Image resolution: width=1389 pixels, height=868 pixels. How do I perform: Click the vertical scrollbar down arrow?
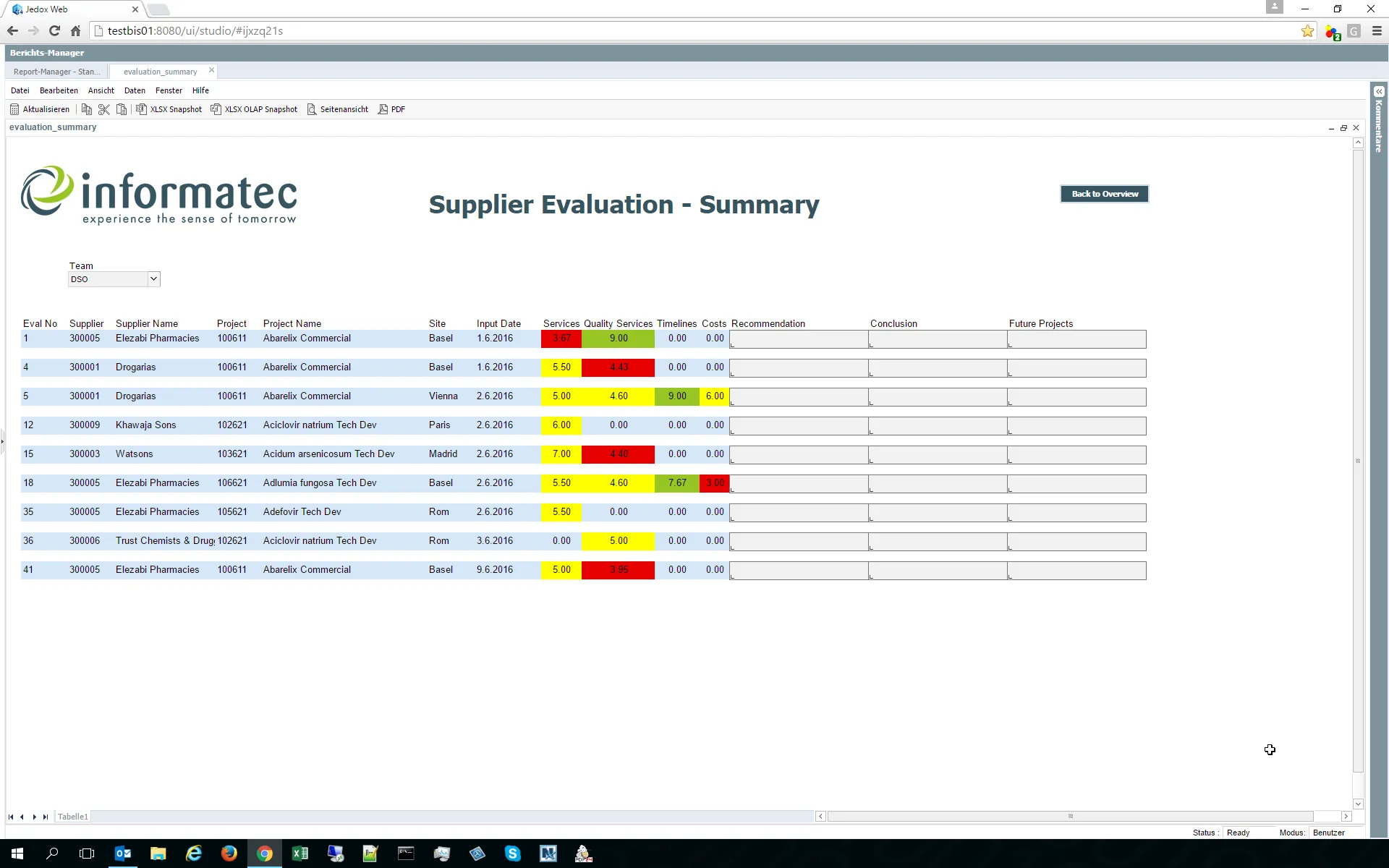click(1358, 804)
